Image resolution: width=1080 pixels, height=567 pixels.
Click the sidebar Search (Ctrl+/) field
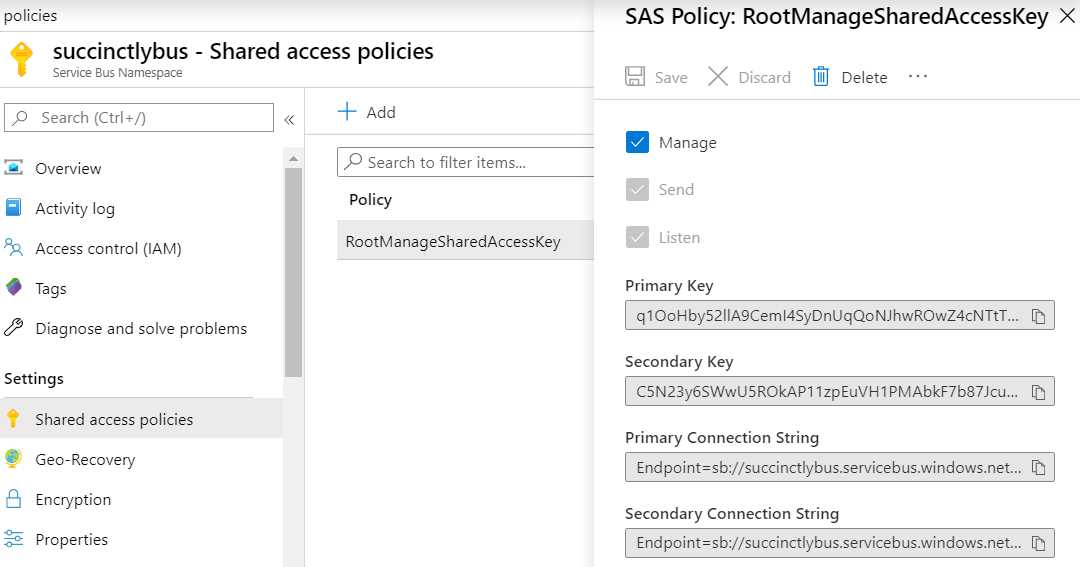click(x=138, y=118)
